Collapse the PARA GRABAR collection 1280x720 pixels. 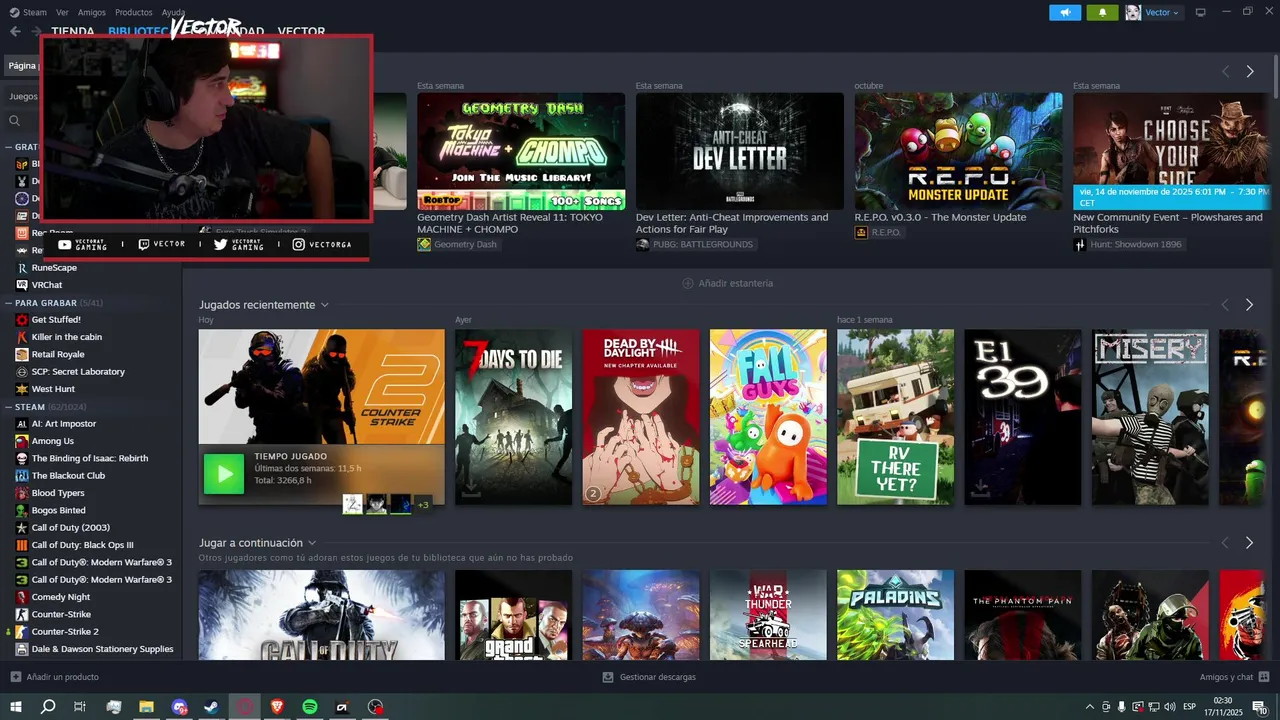(x=9, y=302)
